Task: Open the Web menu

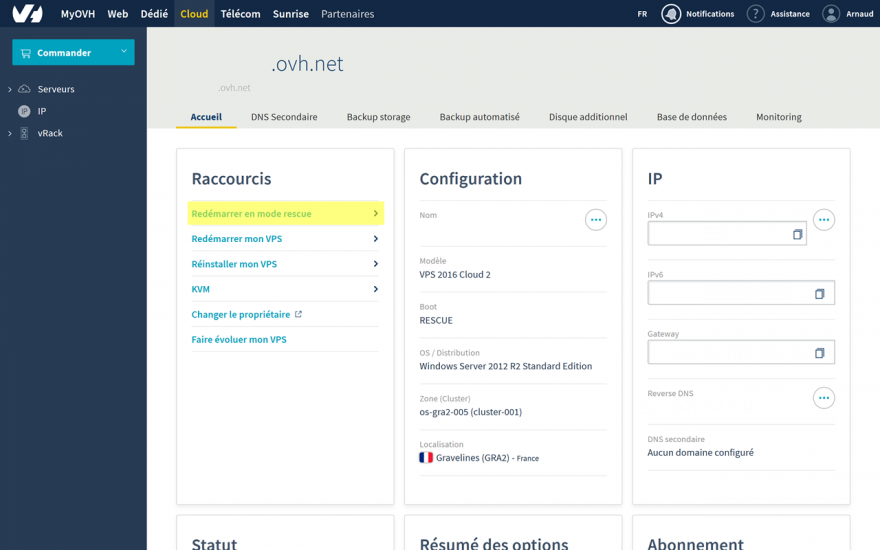Action: (x=118, y=14)
